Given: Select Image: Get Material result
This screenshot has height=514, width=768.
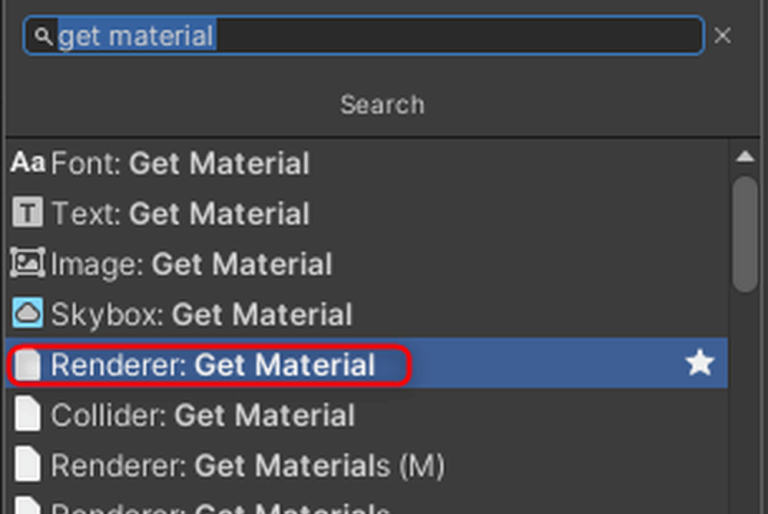Looking at the screenshot, I should click(x=191, y=264).
